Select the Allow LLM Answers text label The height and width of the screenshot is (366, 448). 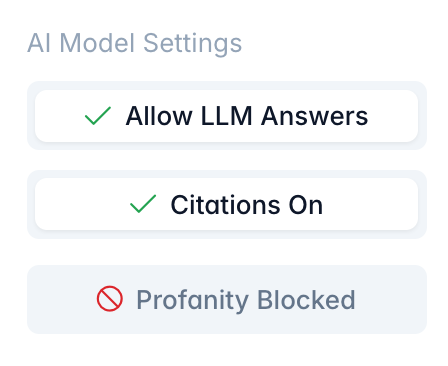tap(247, 116)
